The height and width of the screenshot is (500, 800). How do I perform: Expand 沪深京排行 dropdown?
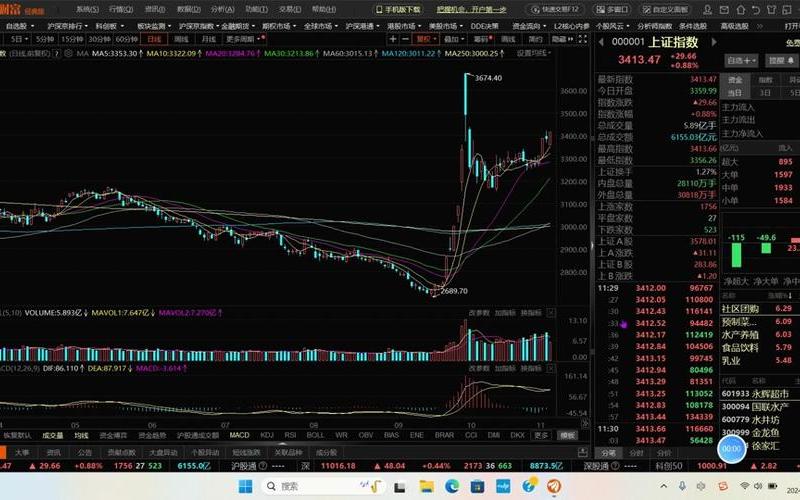tap(67, 26)
